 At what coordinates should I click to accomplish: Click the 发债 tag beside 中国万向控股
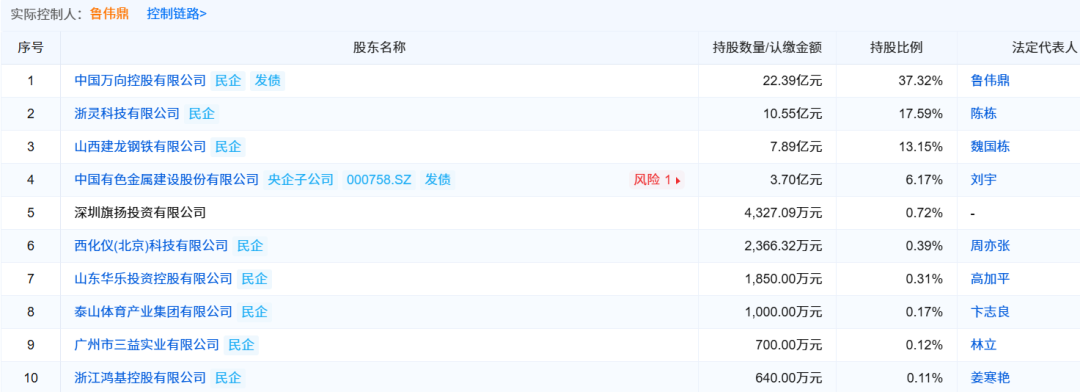(267, 81)
